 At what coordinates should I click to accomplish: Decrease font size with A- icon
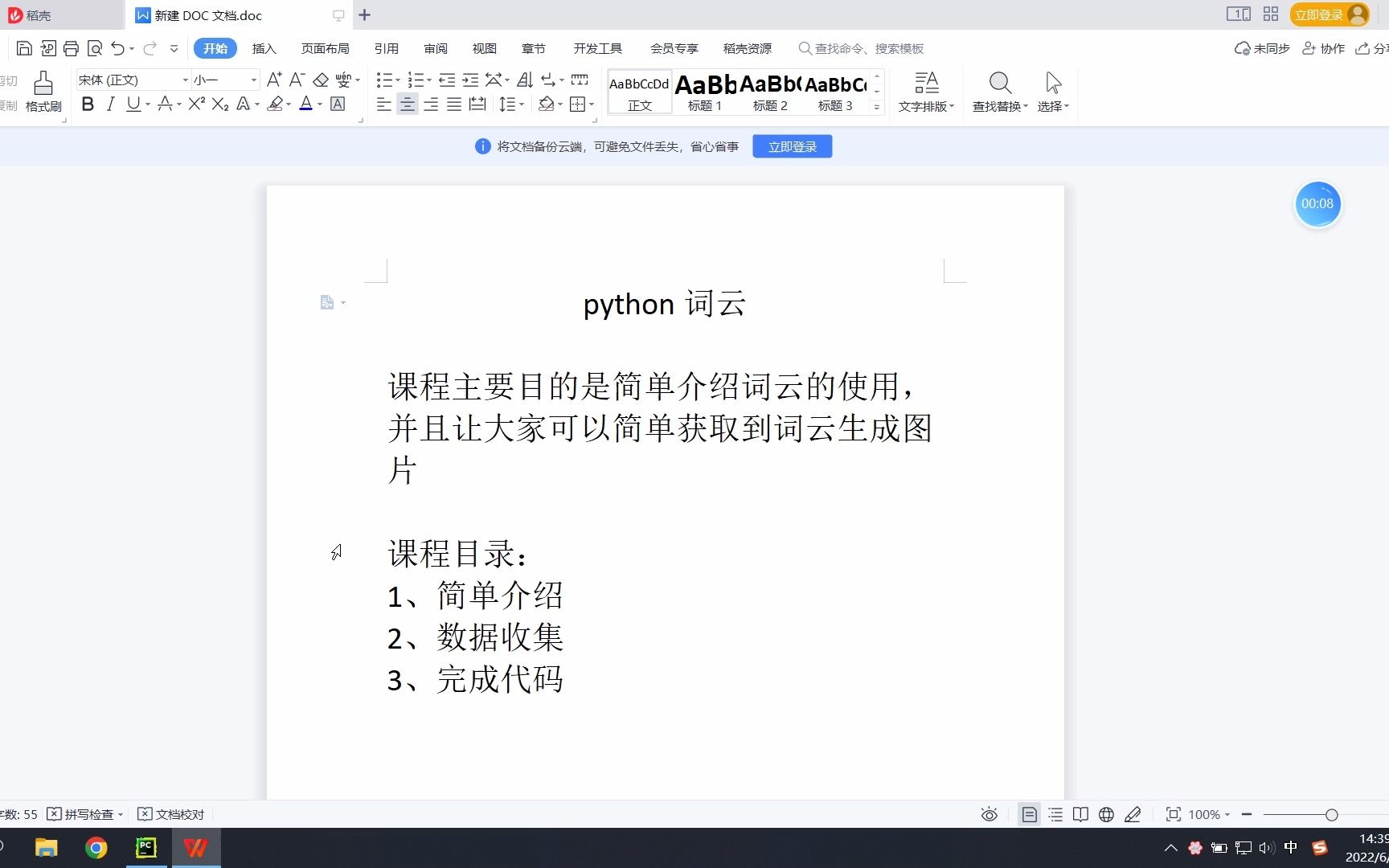[297, 80]
